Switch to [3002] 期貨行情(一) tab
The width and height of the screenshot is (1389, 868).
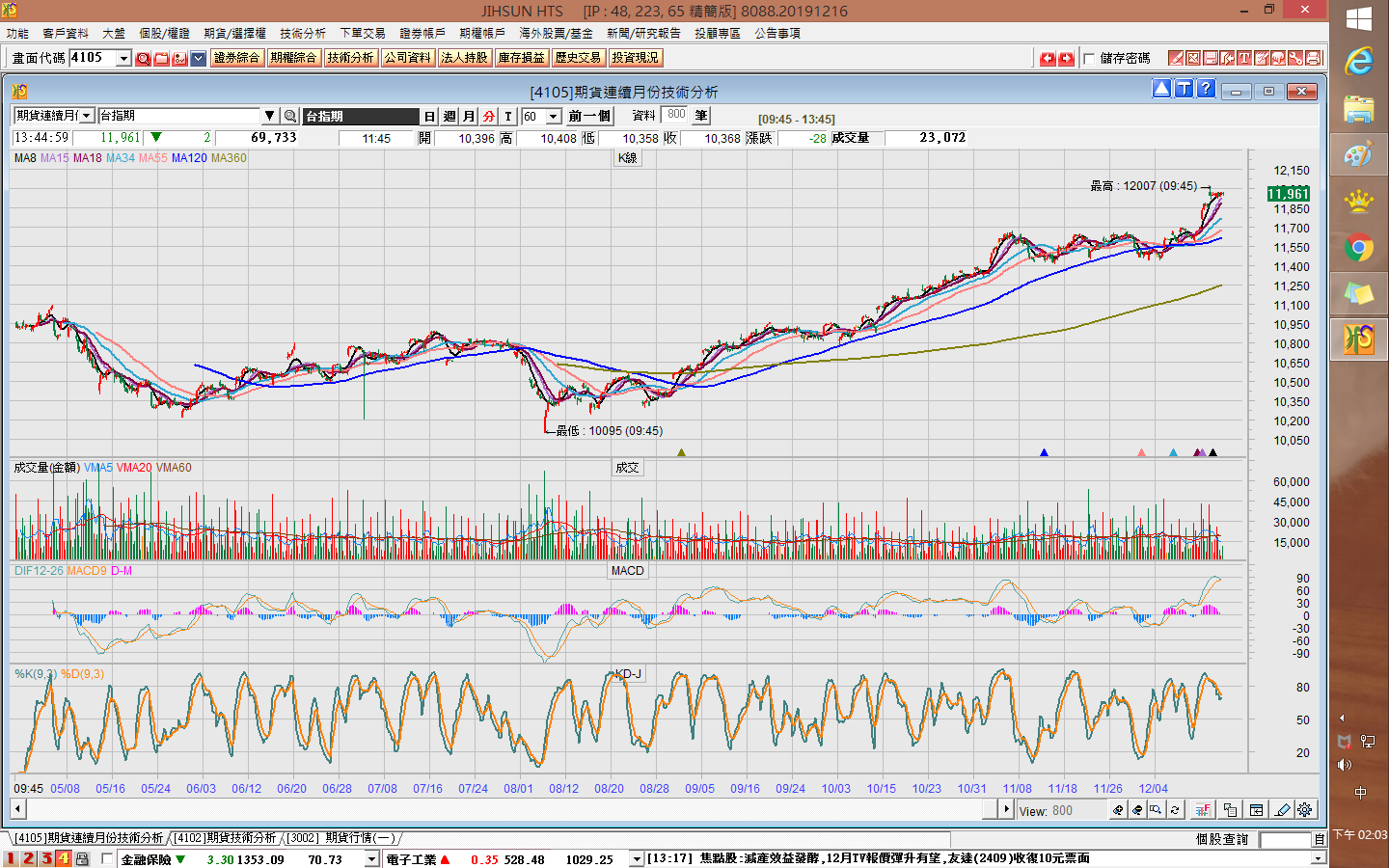(340, 838)
